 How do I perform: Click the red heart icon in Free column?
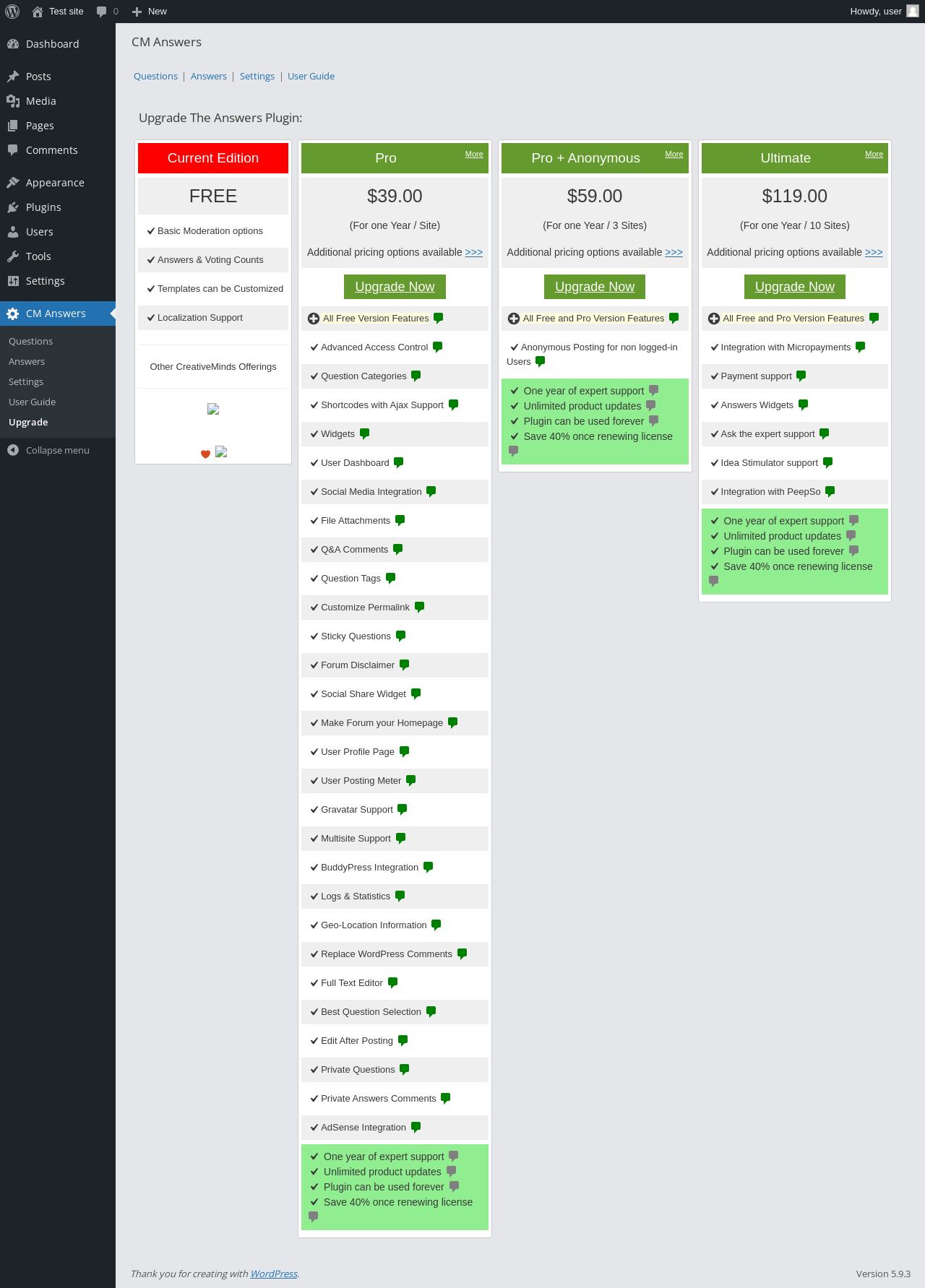pyautogui.click(x=205, y=454)
